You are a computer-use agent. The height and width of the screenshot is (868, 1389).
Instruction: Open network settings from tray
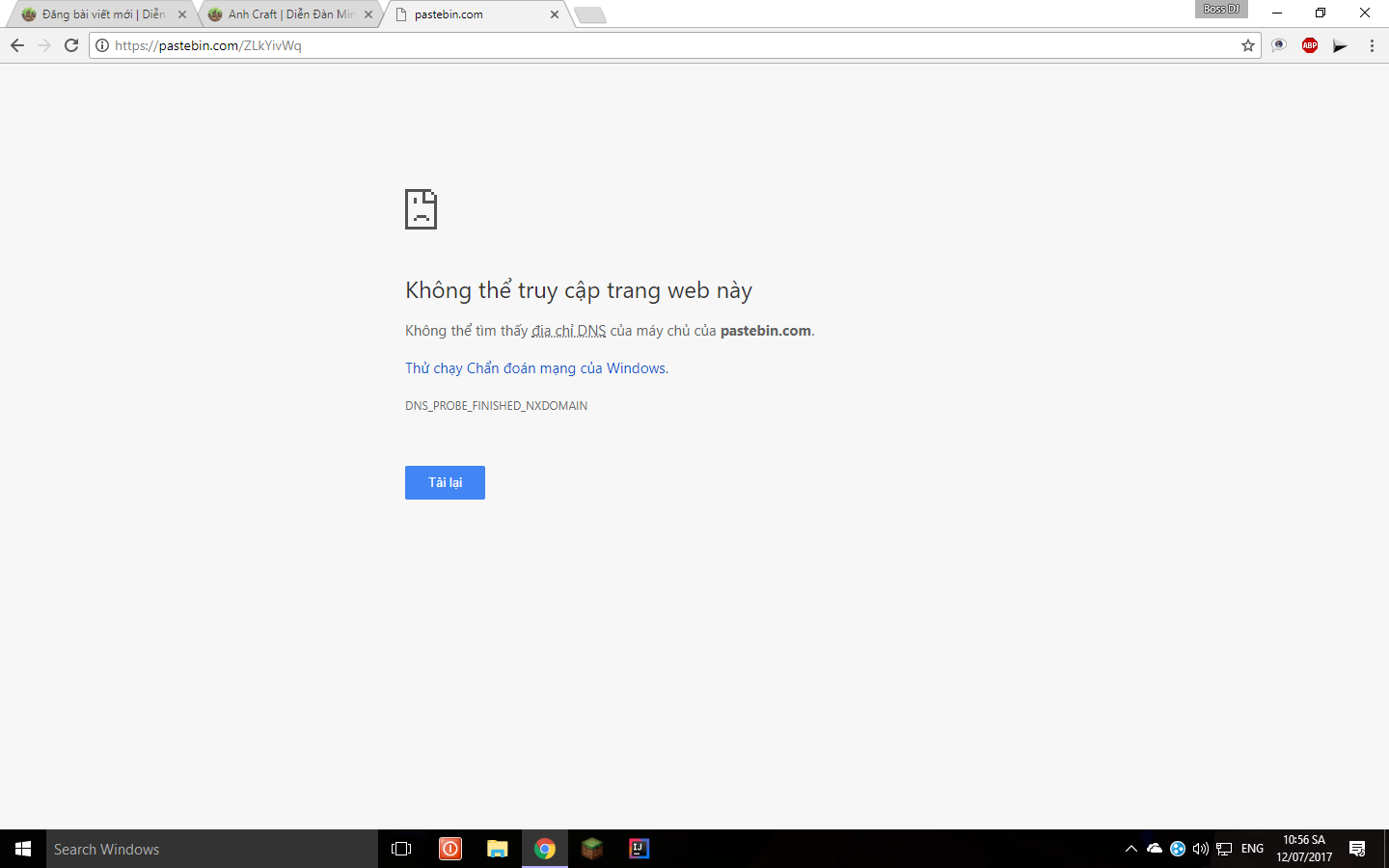pyautogui.click(x=1224, y=849)
